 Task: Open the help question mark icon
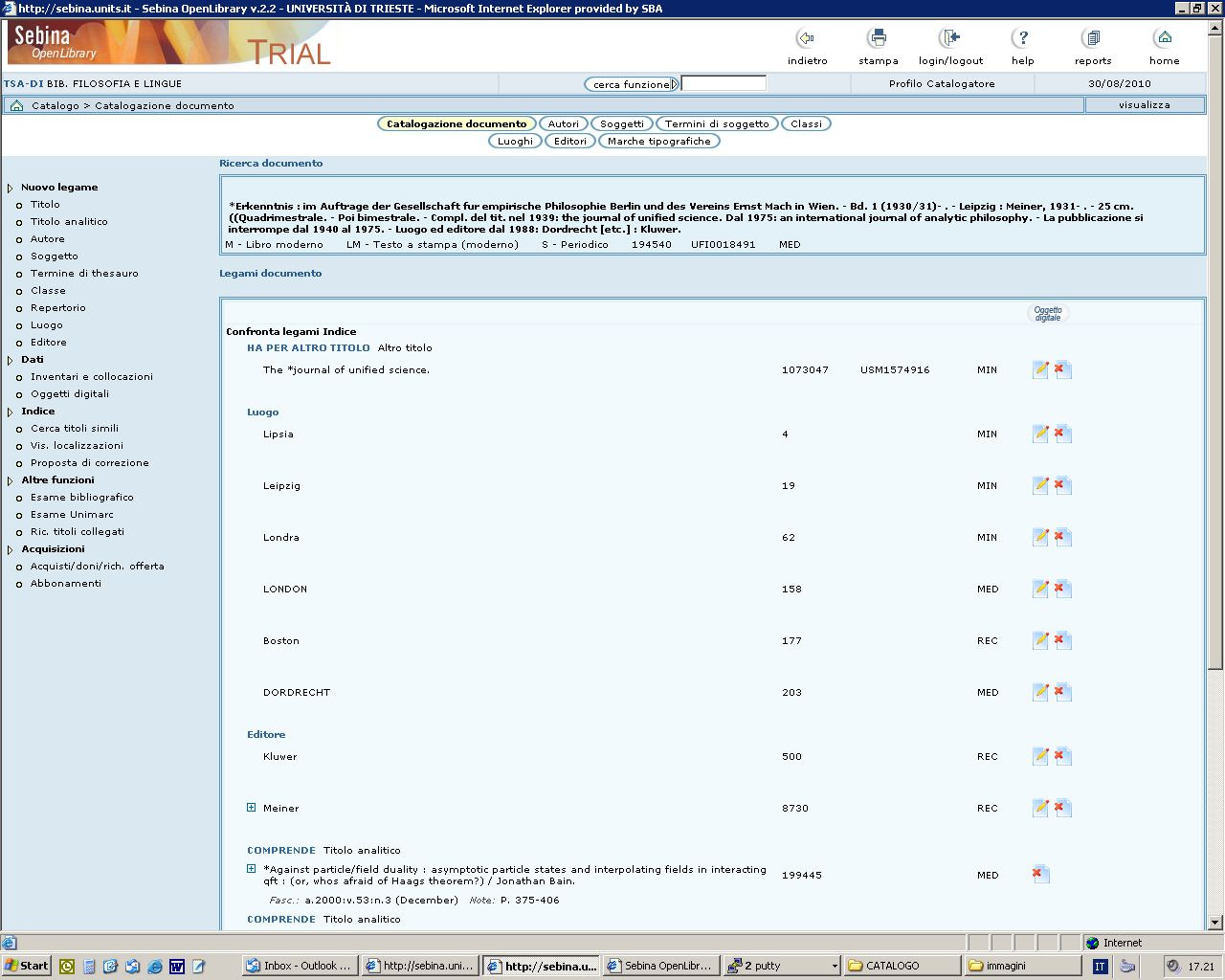click(1022, 38)
